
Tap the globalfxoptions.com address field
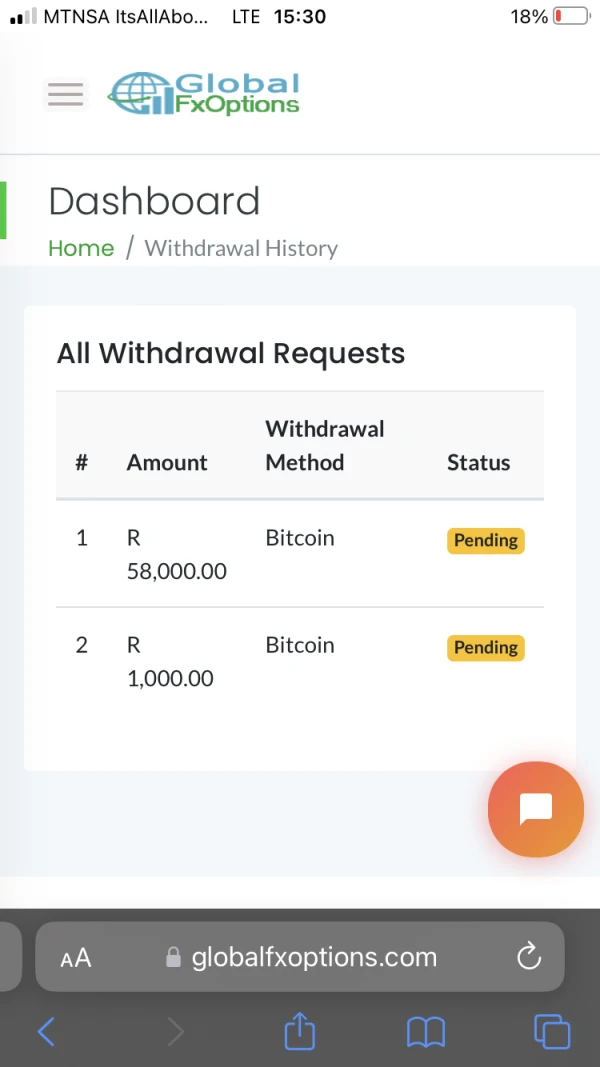click(x=314, y=957)
